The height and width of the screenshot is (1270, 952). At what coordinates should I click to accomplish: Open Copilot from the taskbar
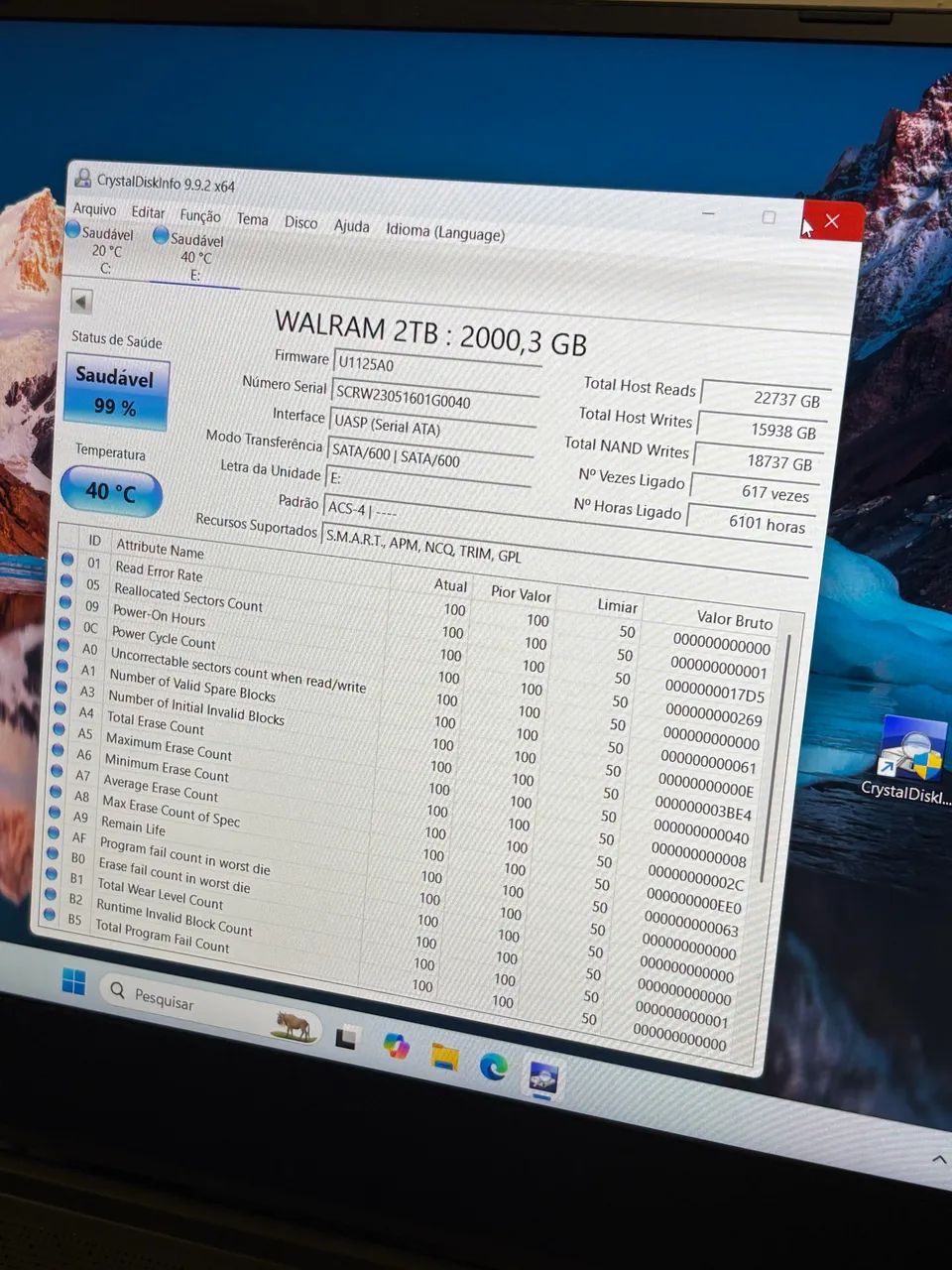396,1047
